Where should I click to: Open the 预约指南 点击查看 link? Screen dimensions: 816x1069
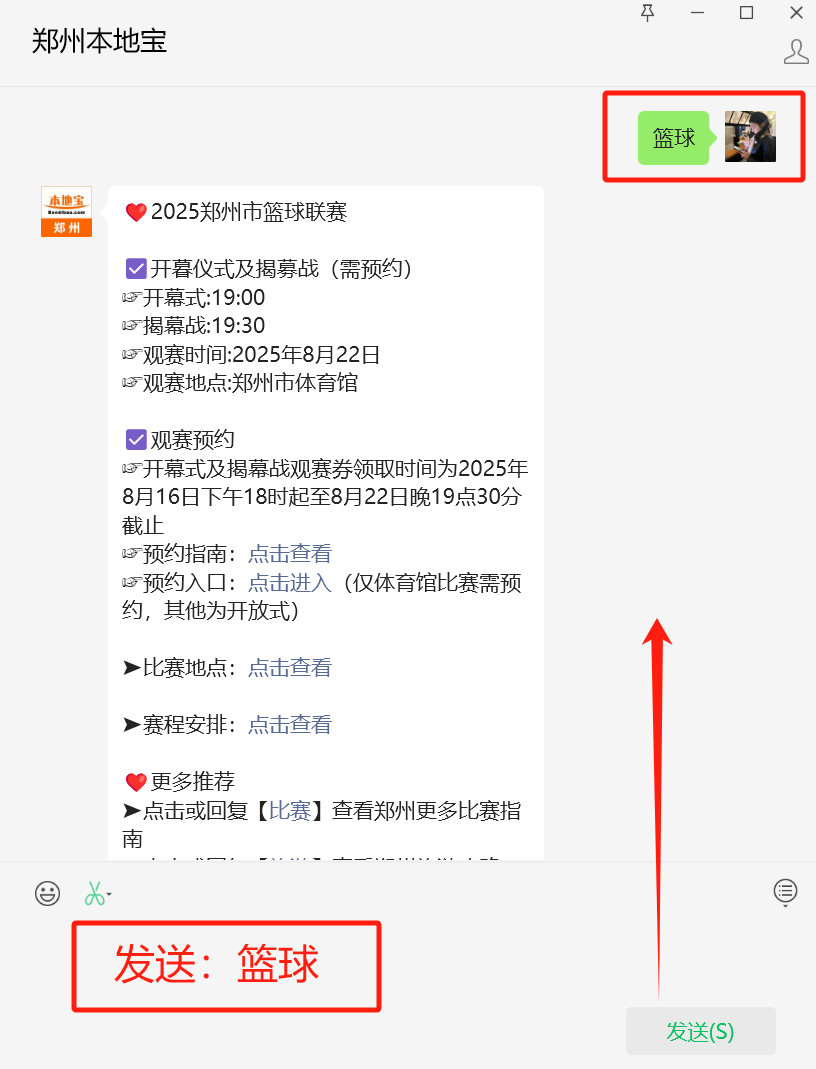(290, 554)
